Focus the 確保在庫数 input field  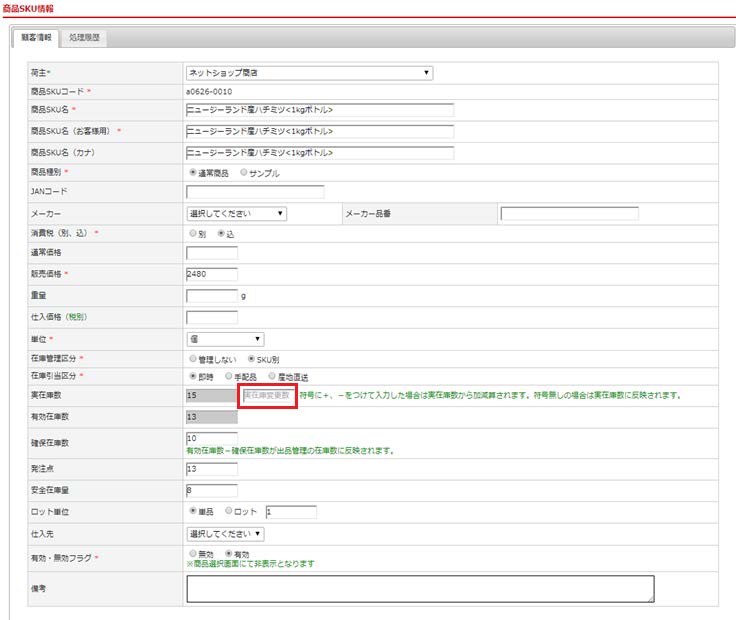pyautogui.click(x=211, y=438)
